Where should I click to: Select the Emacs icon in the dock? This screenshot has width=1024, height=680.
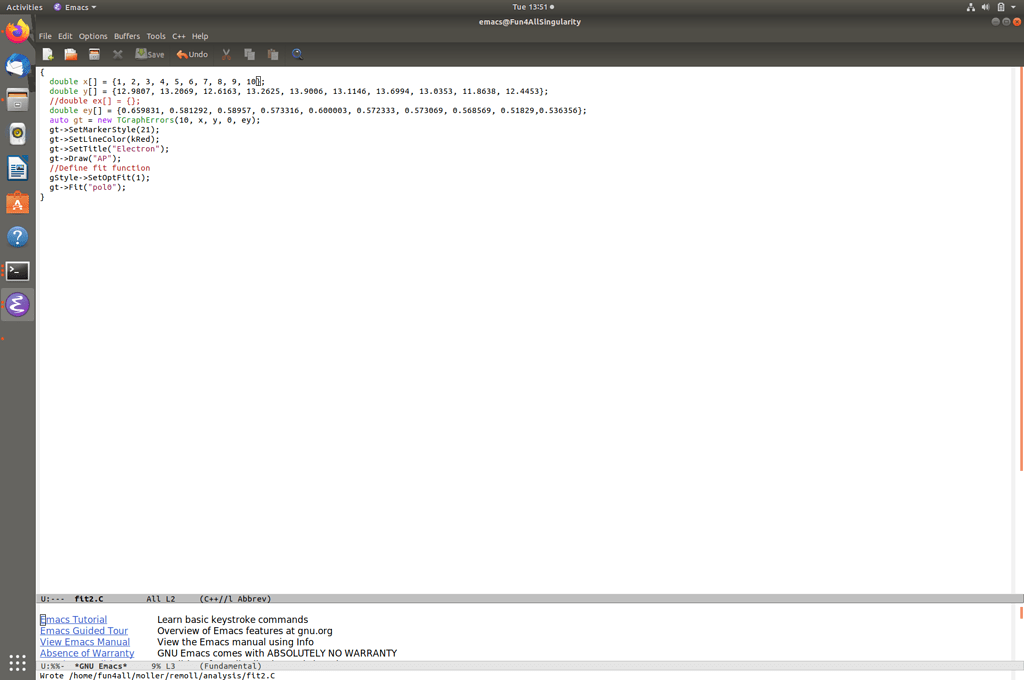17,304
